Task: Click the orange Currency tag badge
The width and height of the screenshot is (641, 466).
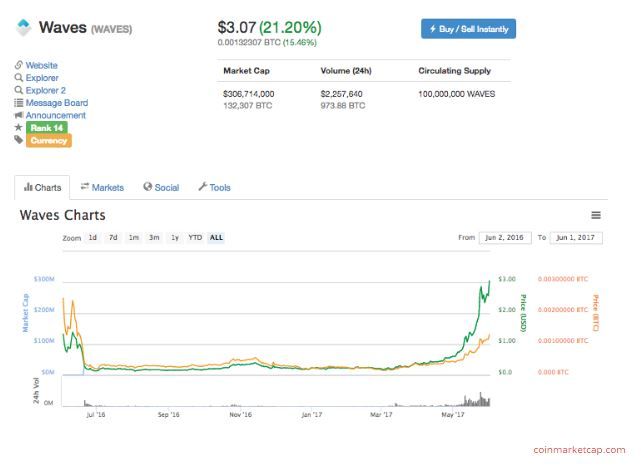Action: tap(49, 141)
